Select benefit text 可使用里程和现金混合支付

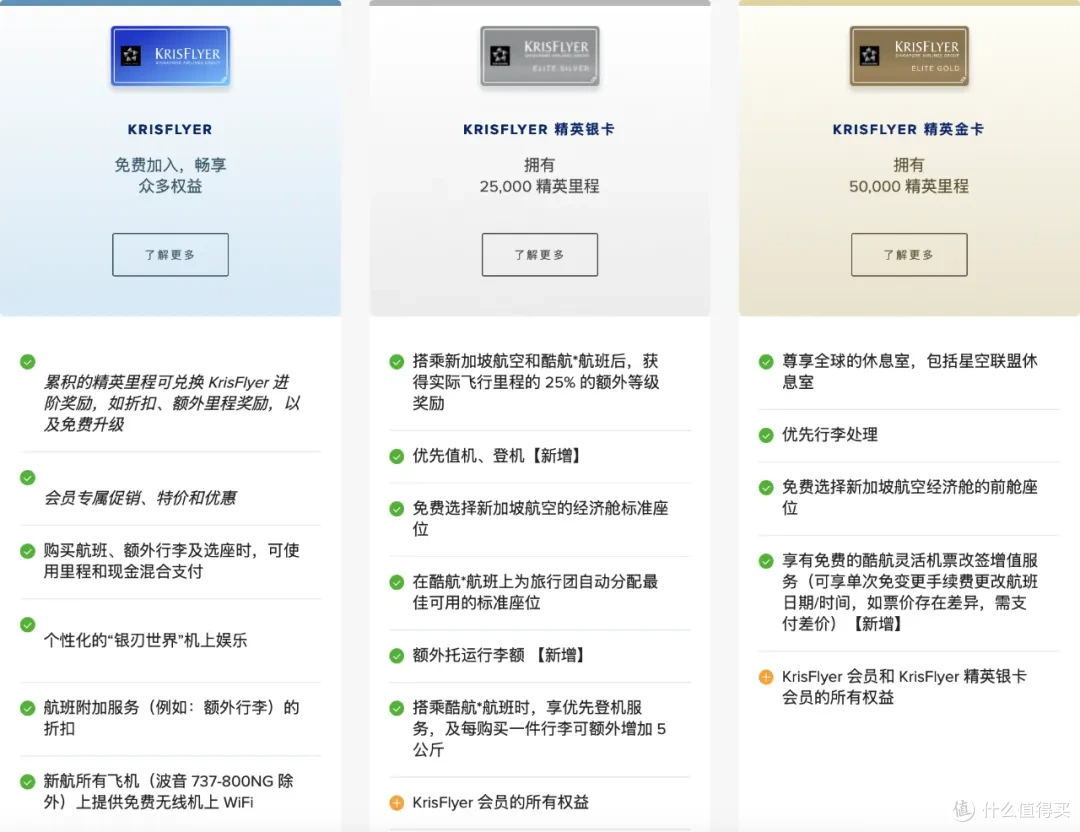(172, 561)
